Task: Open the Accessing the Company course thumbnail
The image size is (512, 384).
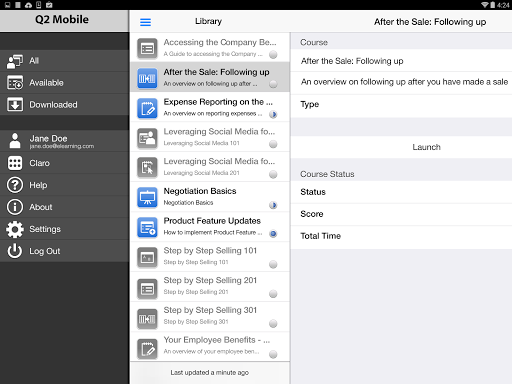Action: point(147,48)
